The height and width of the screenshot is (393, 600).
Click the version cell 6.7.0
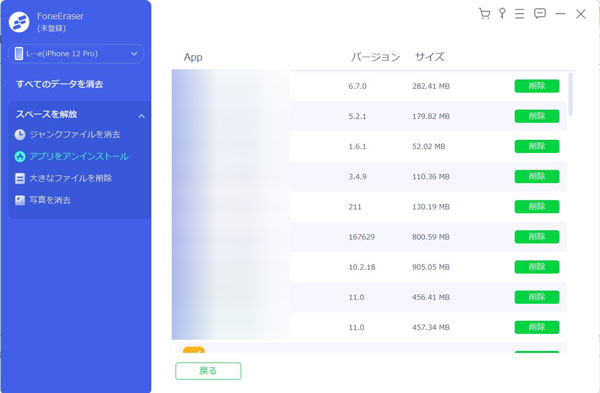357,86
